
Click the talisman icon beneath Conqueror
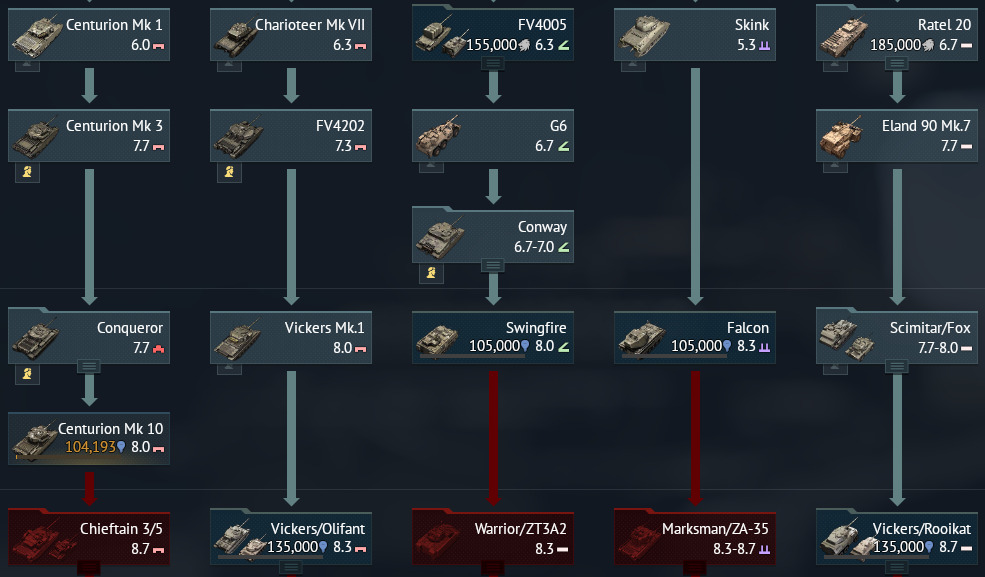tap(27, 374)
